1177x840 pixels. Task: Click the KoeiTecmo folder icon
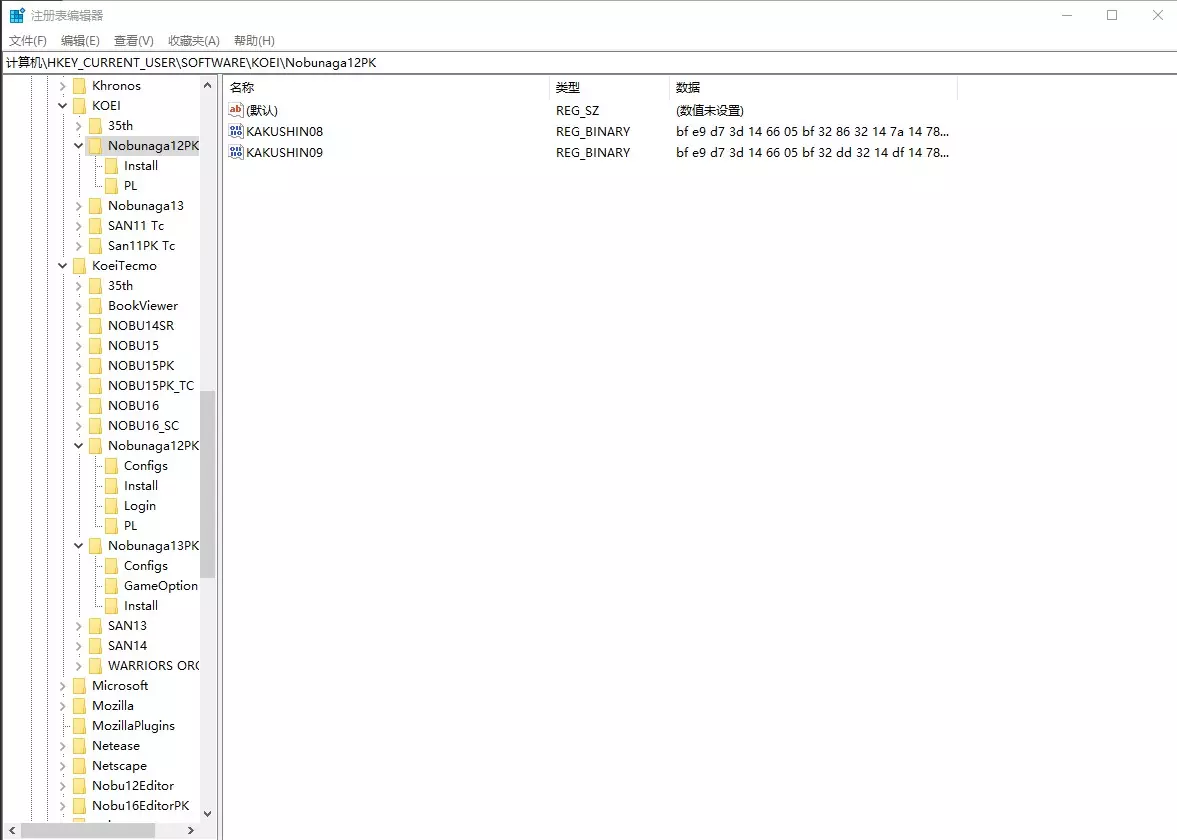point(80,266)
